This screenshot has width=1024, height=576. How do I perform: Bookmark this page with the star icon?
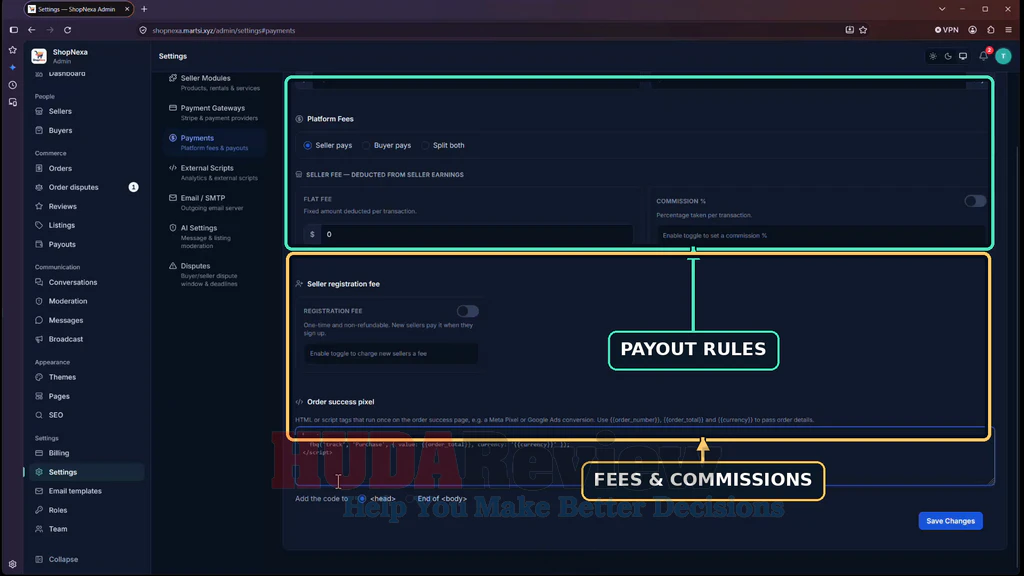click(863, 30)
